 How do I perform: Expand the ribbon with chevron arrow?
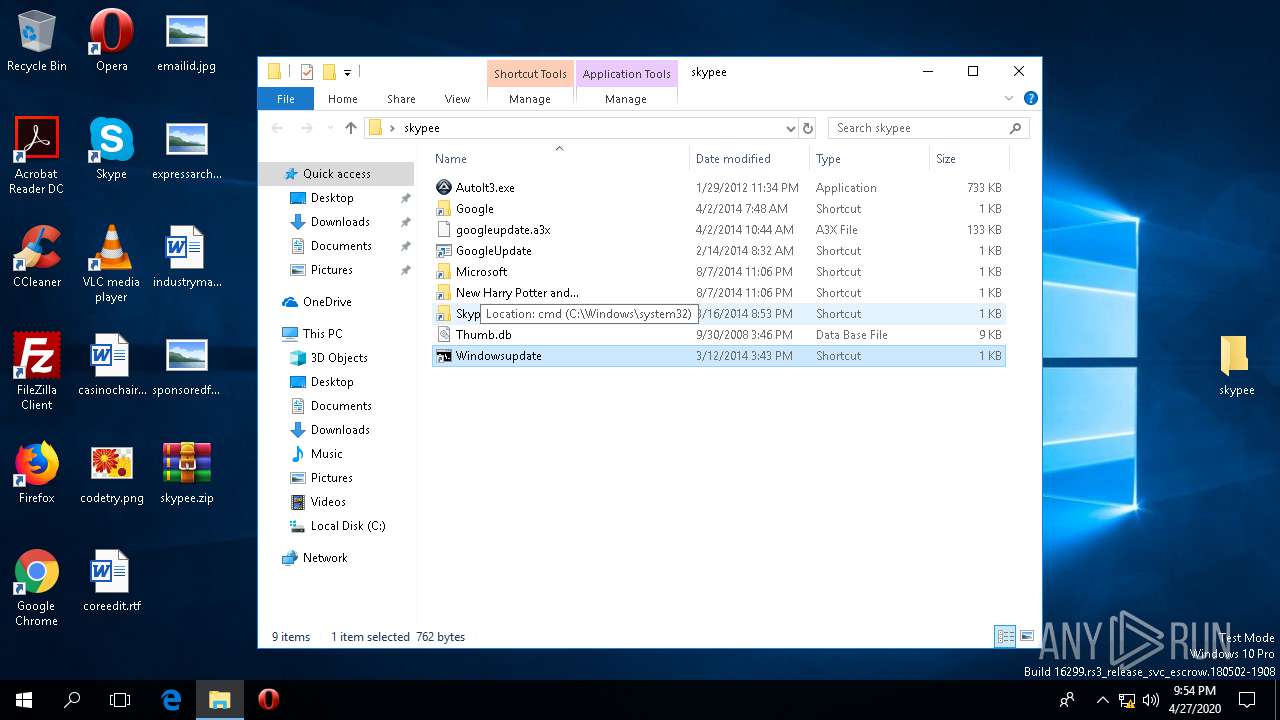coord(1009,98)
